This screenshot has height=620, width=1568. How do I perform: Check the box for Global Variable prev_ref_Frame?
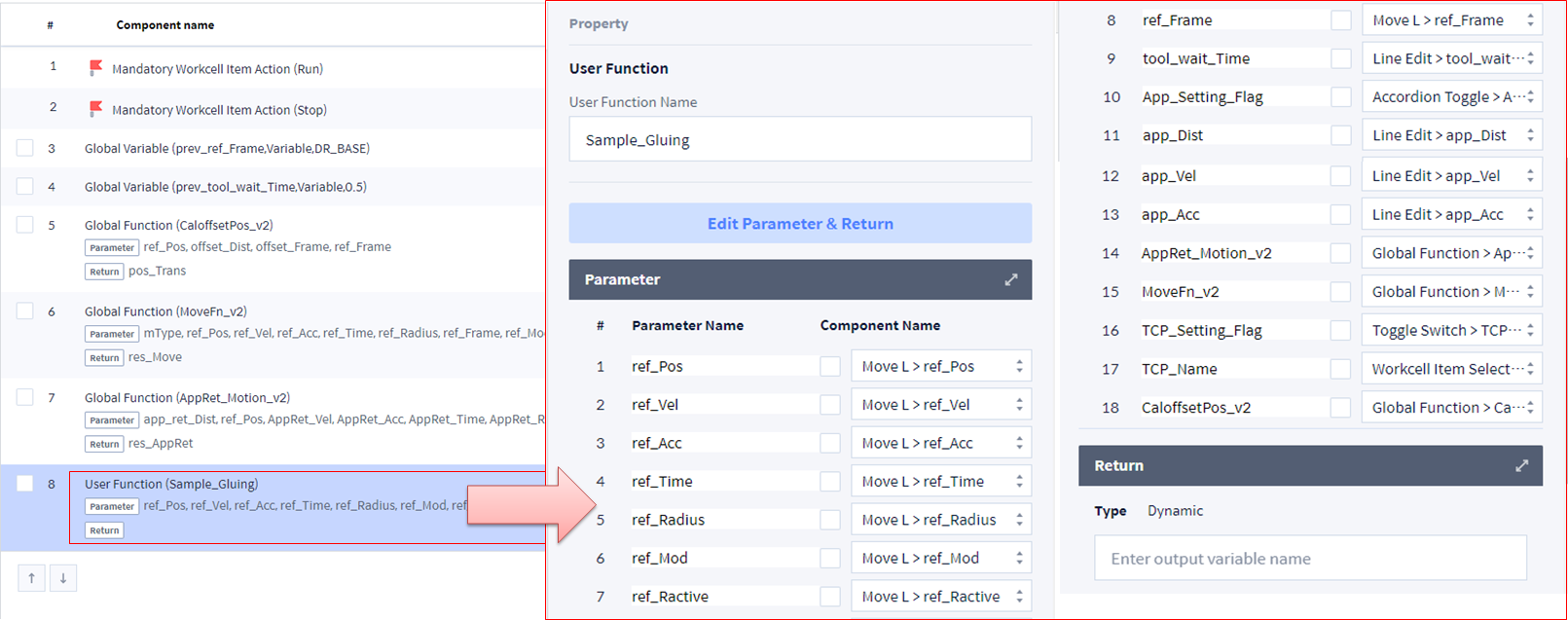click(25, 148)
